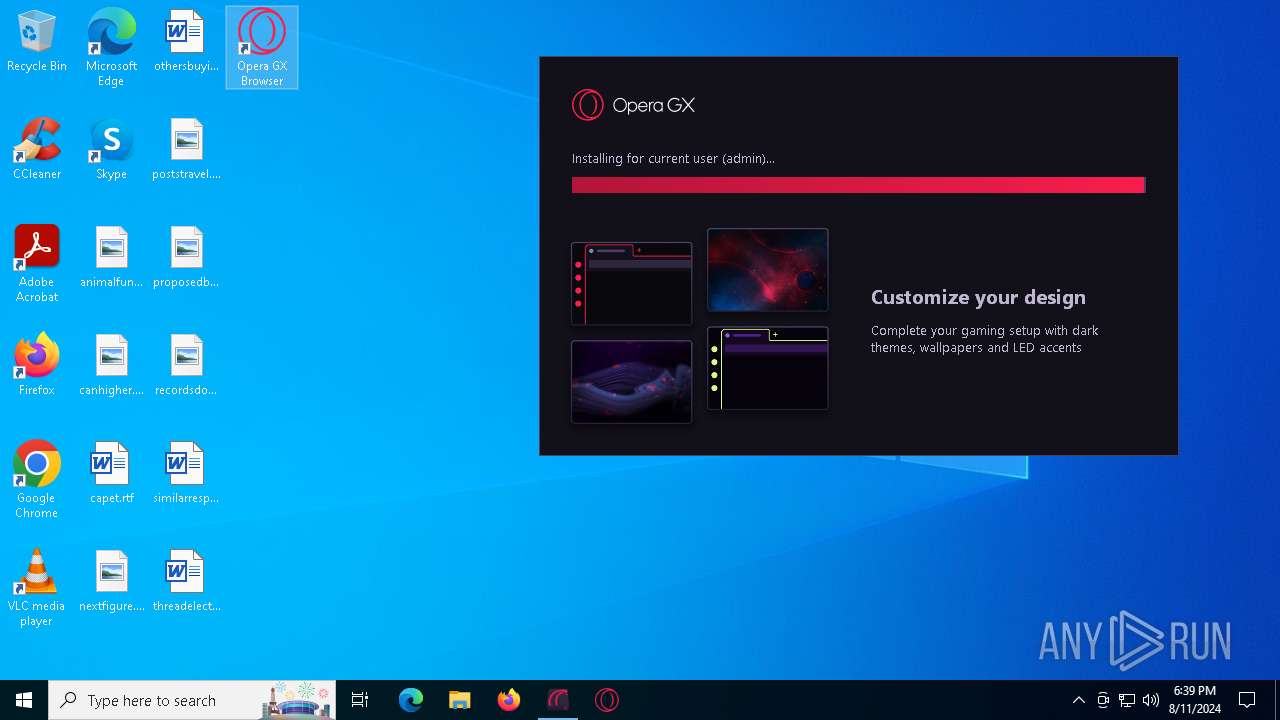Image resolution: width=1280 pixels, height=720 pixels.
Task: Select the animalfun... image file icon
Action: pos(111,258)
